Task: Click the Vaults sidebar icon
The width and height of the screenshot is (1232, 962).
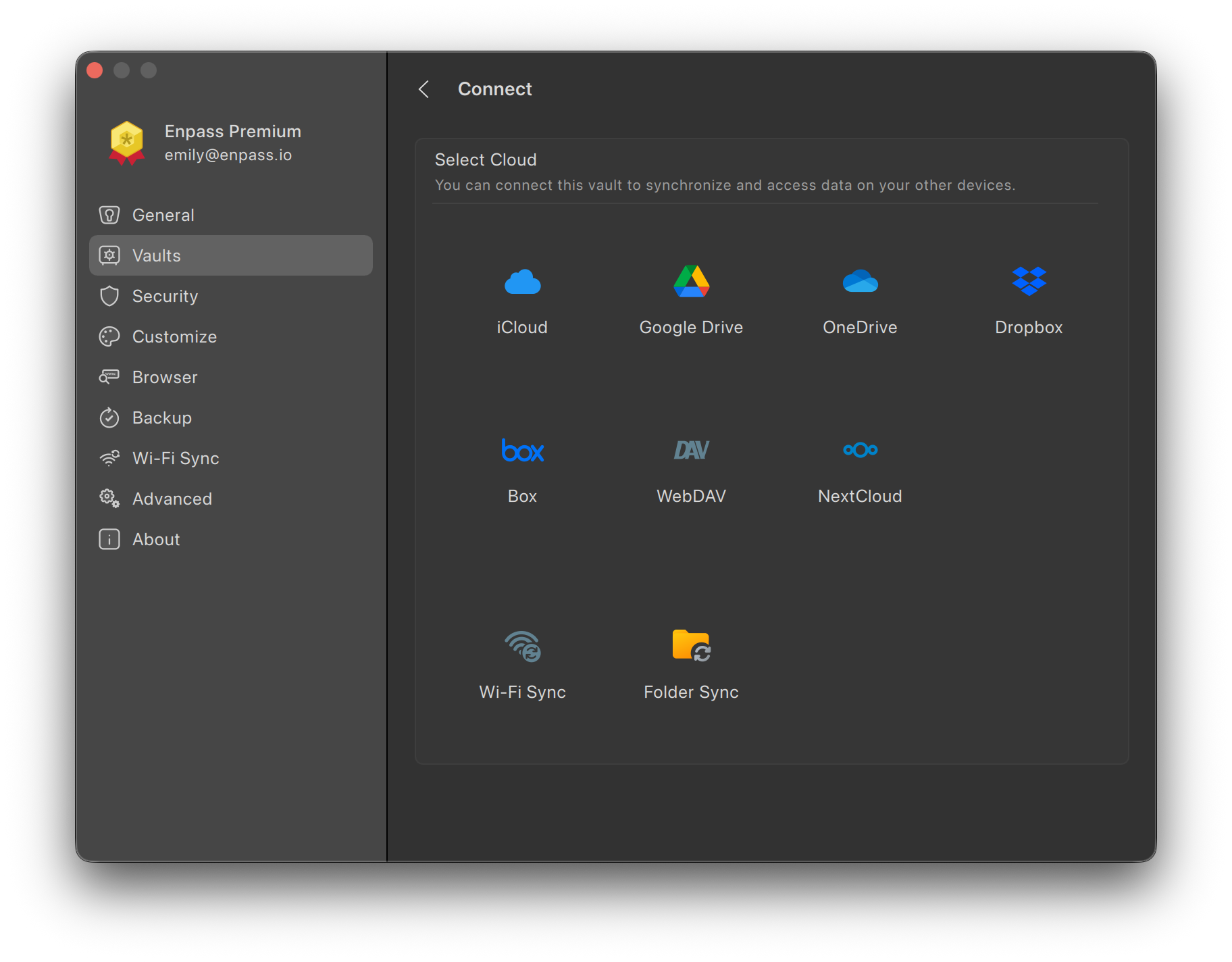Action: [109, 255]
